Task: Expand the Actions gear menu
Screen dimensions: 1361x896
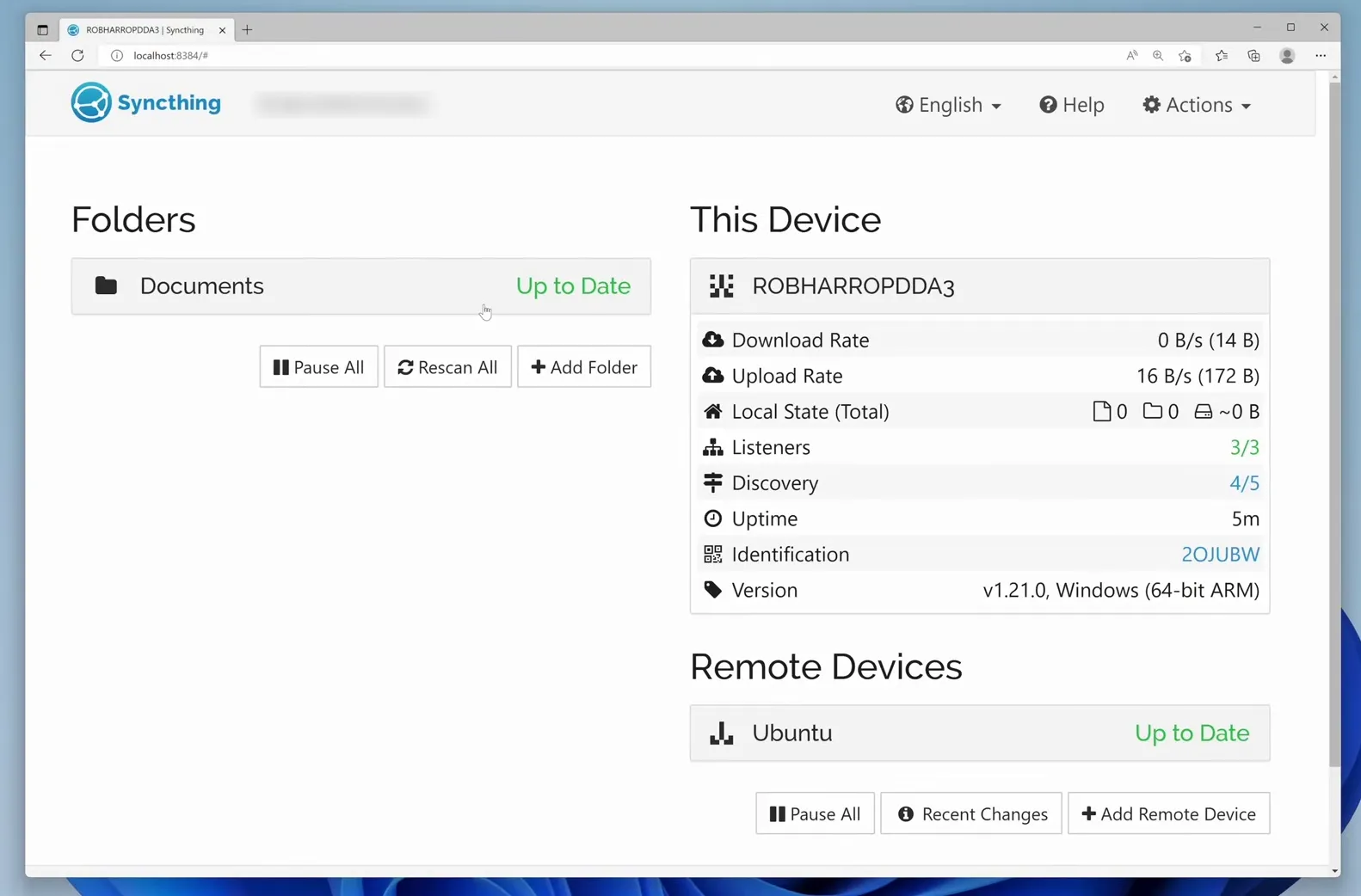Action: tap(1196, 105)
